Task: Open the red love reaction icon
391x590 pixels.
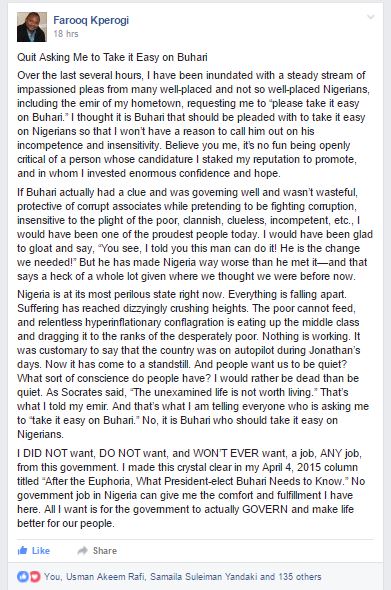Action: tap(35, 576)
